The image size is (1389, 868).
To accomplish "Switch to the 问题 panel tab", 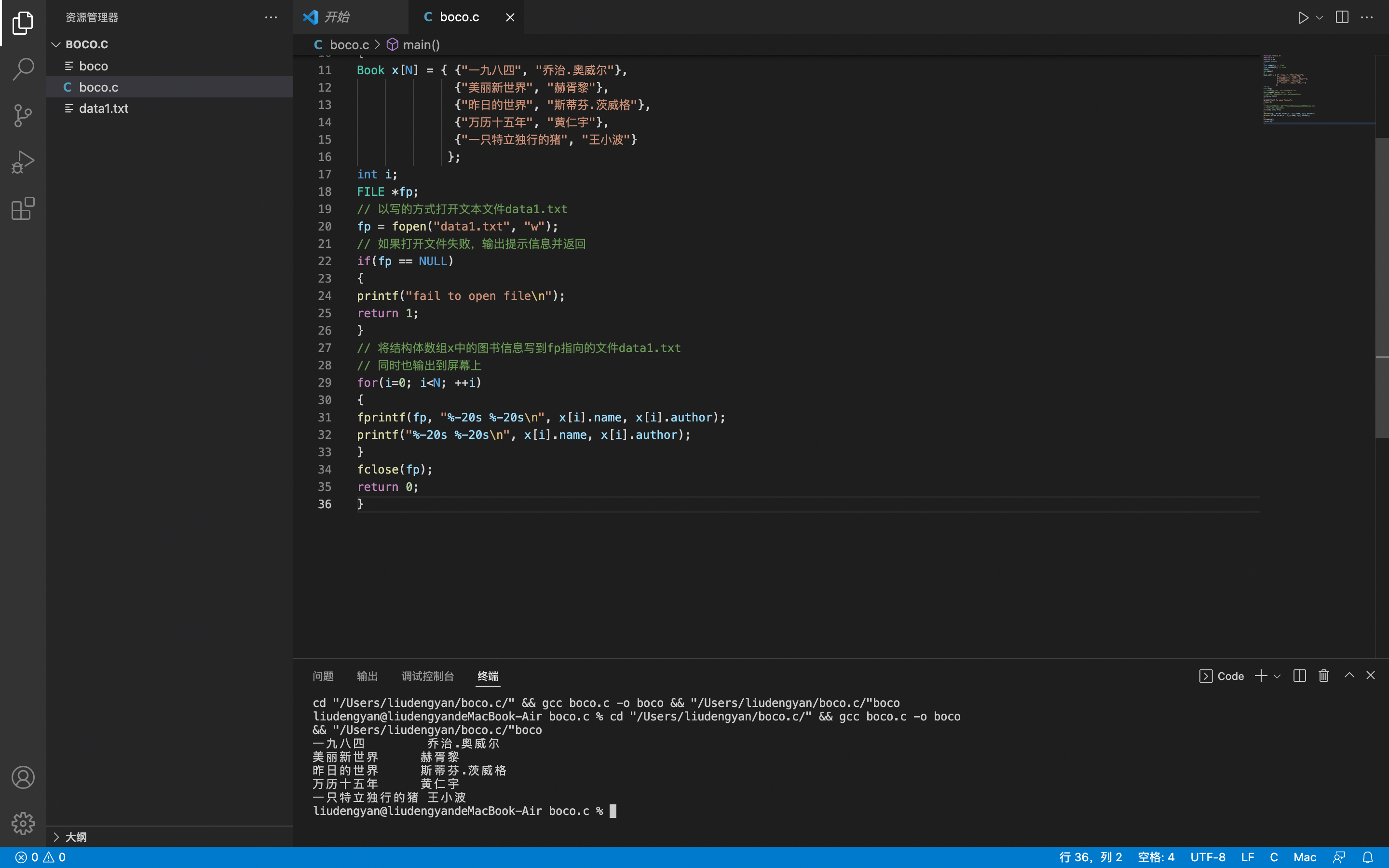I will coord(323,676).
